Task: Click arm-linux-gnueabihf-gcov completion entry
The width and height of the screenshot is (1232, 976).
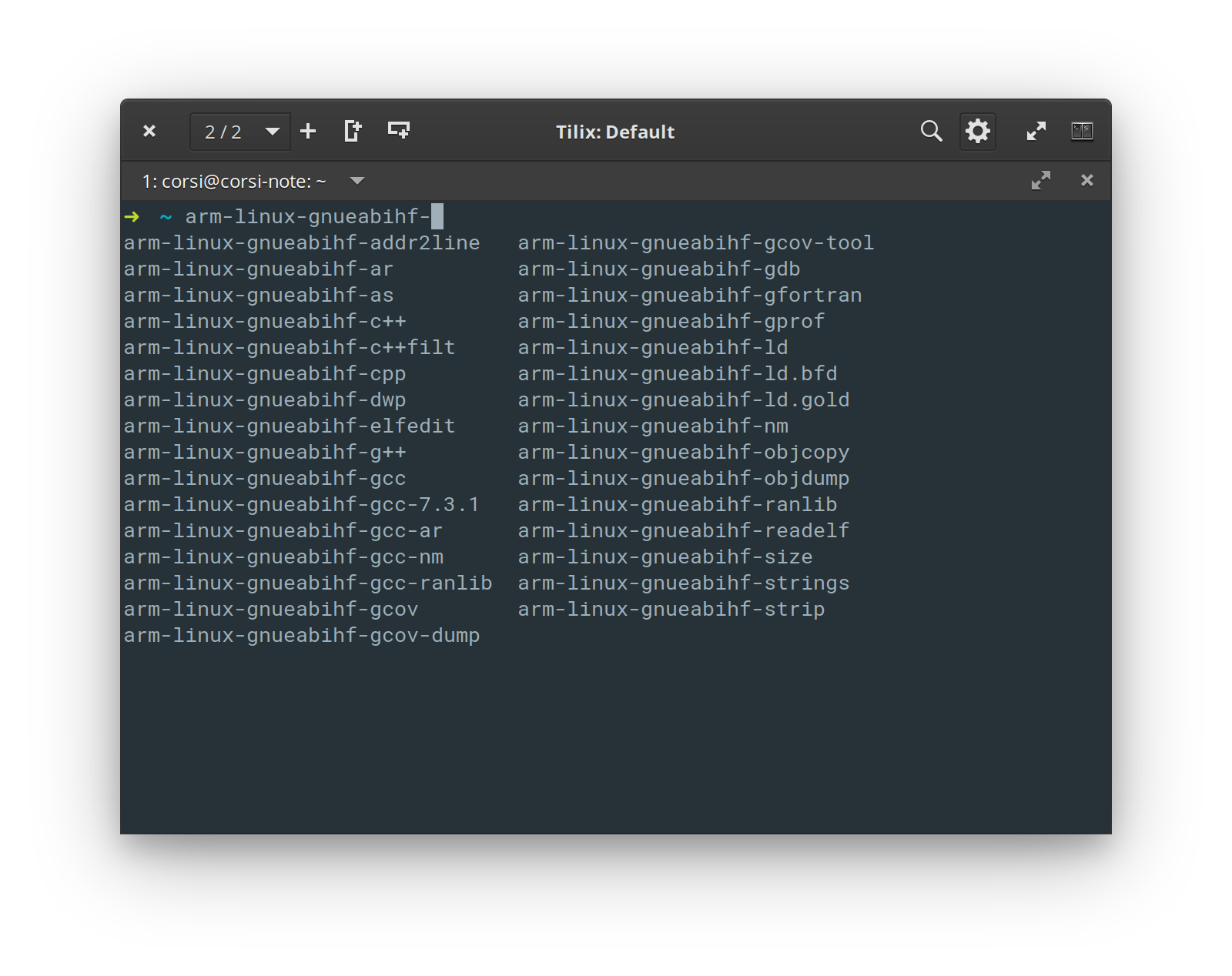Action: click(x=271, y=610)
